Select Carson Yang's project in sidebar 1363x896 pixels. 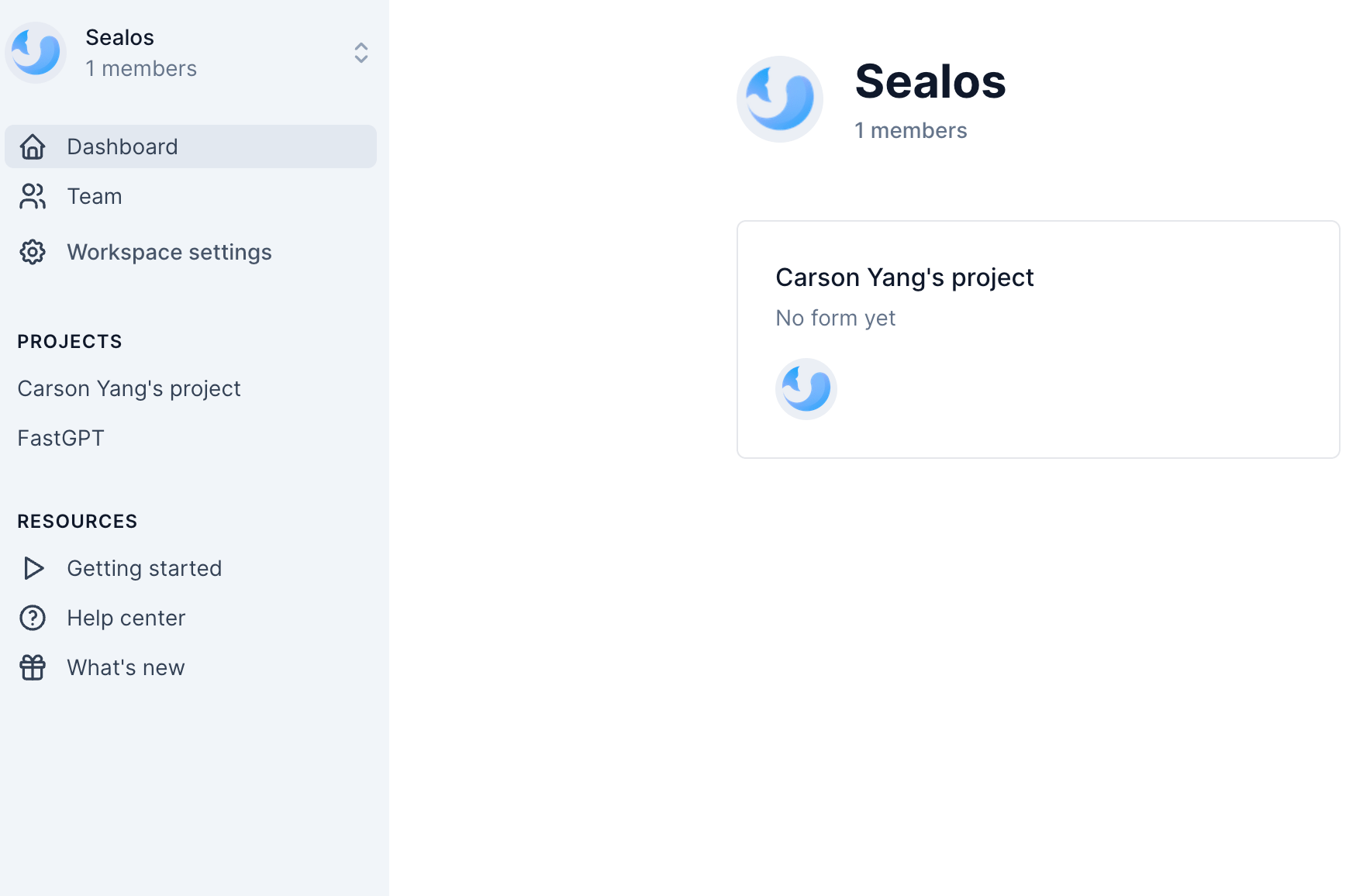[129, 388]
